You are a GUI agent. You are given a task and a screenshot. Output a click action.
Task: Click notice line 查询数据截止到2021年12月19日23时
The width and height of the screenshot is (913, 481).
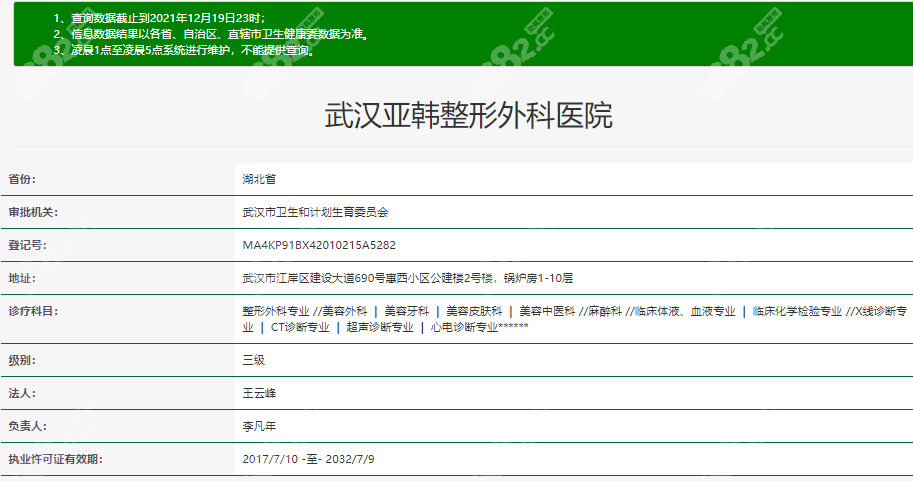160,18
